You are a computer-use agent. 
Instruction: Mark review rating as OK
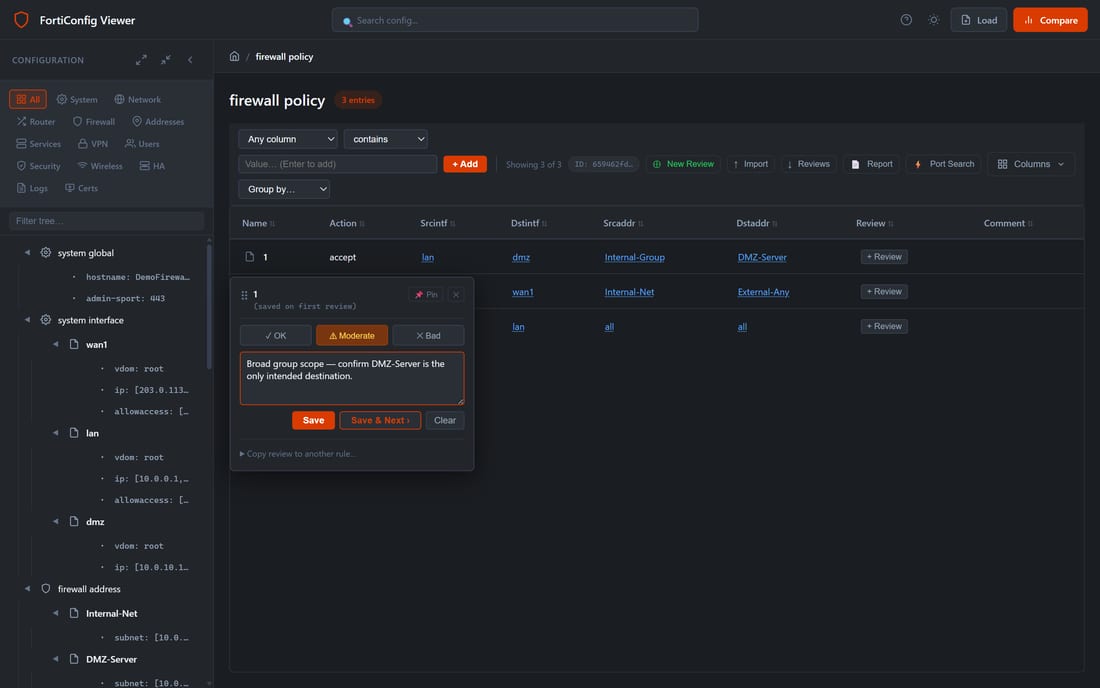pyautogui.click(x=276, y=335)
